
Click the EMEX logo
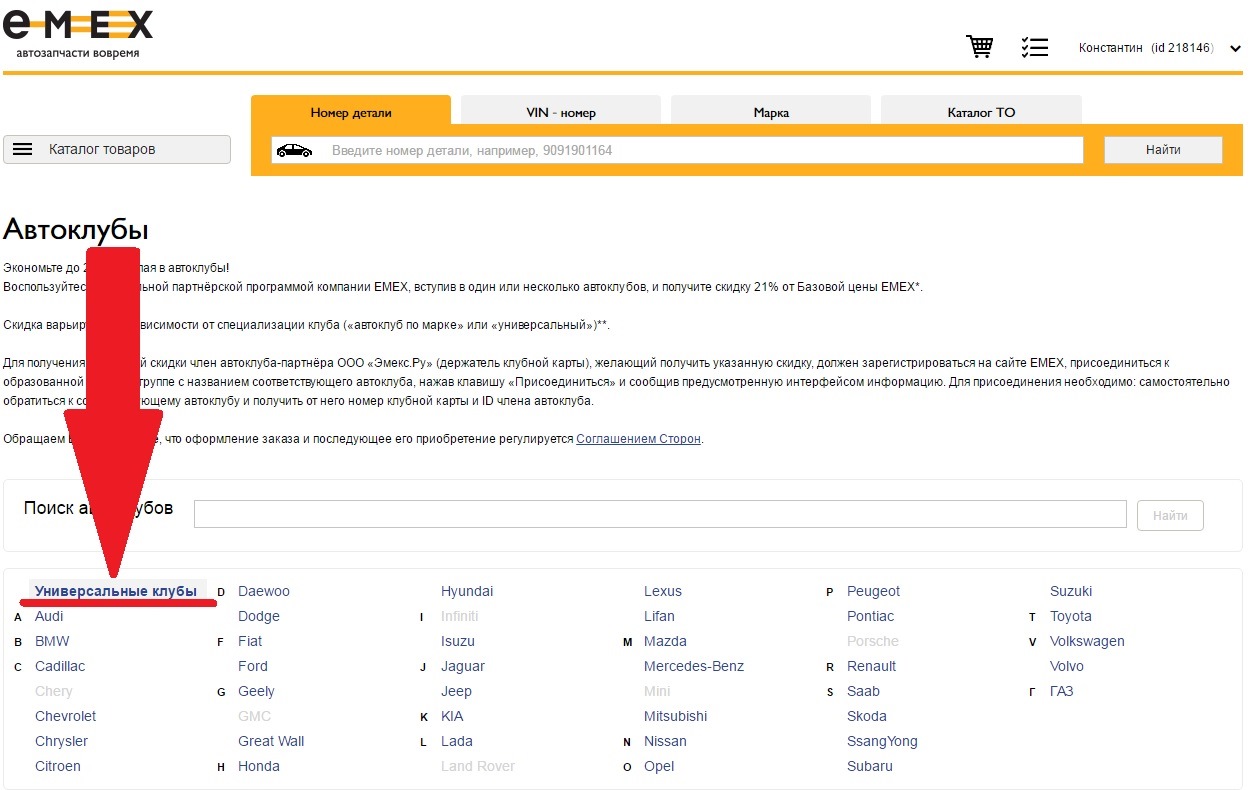(x=79, y=33)
